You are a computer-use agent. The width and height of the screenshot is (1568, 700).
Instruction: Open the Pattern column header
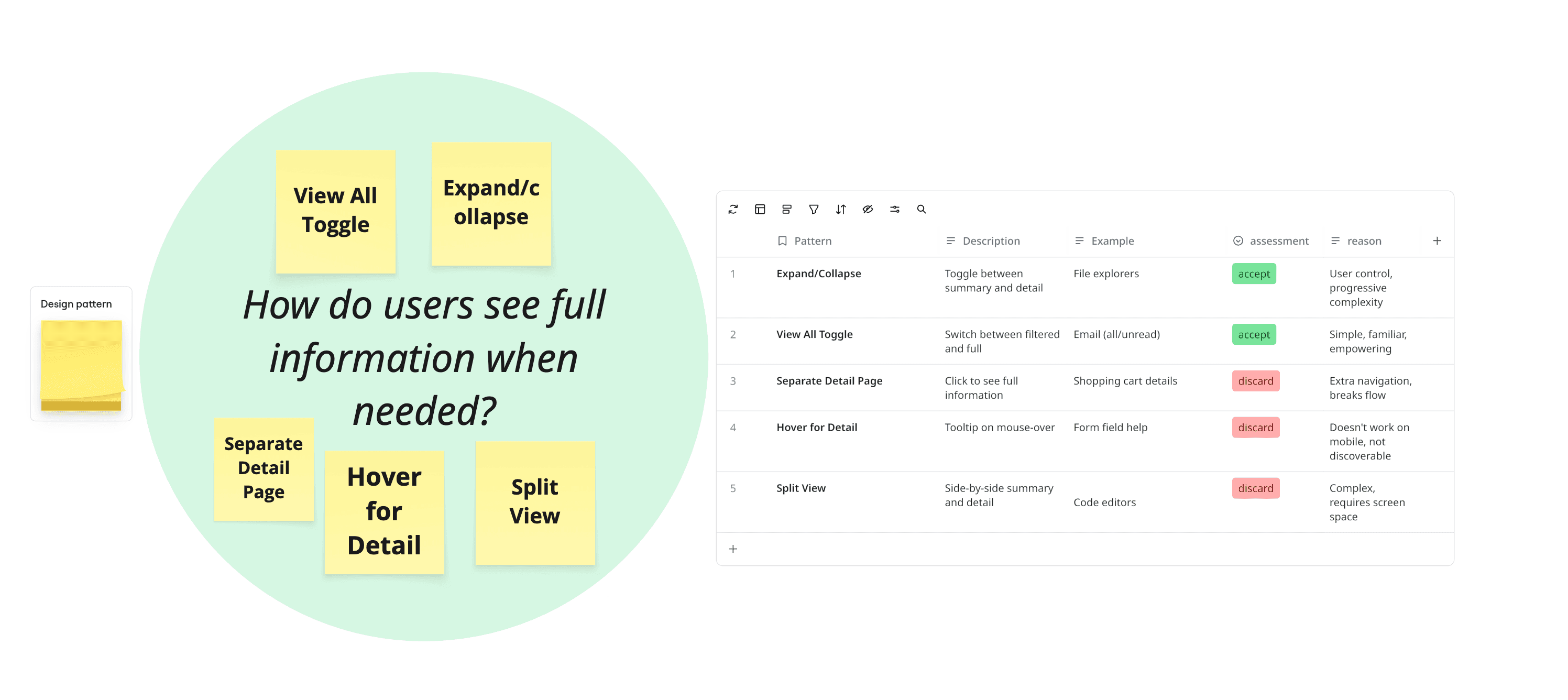805,241
